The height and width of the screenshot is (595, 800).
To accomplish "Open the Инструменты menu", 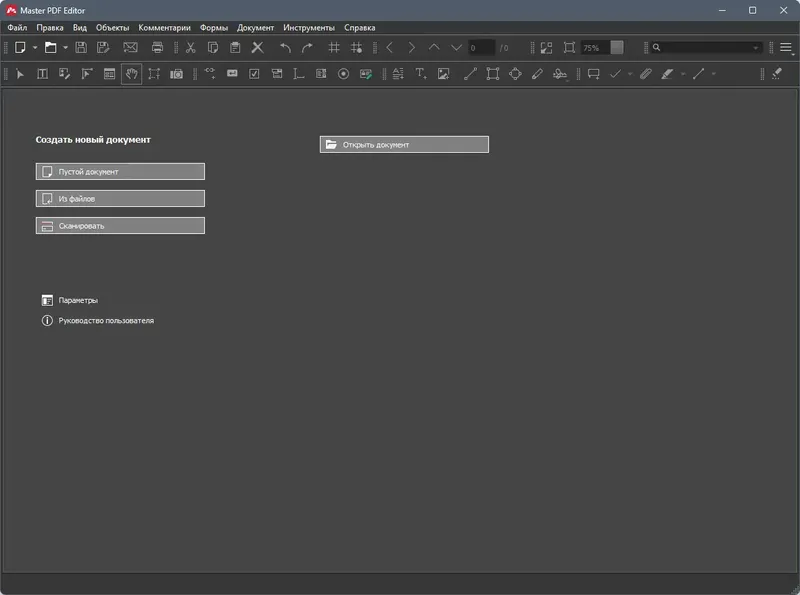I will (310, 28).
